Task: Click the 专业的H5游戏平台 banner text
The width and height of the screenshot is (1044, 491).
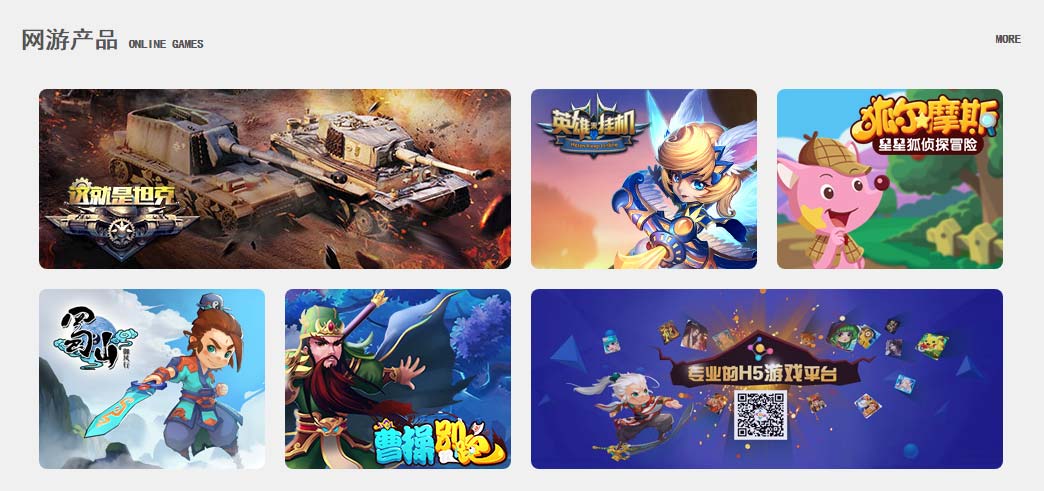Action: point(760,374)
